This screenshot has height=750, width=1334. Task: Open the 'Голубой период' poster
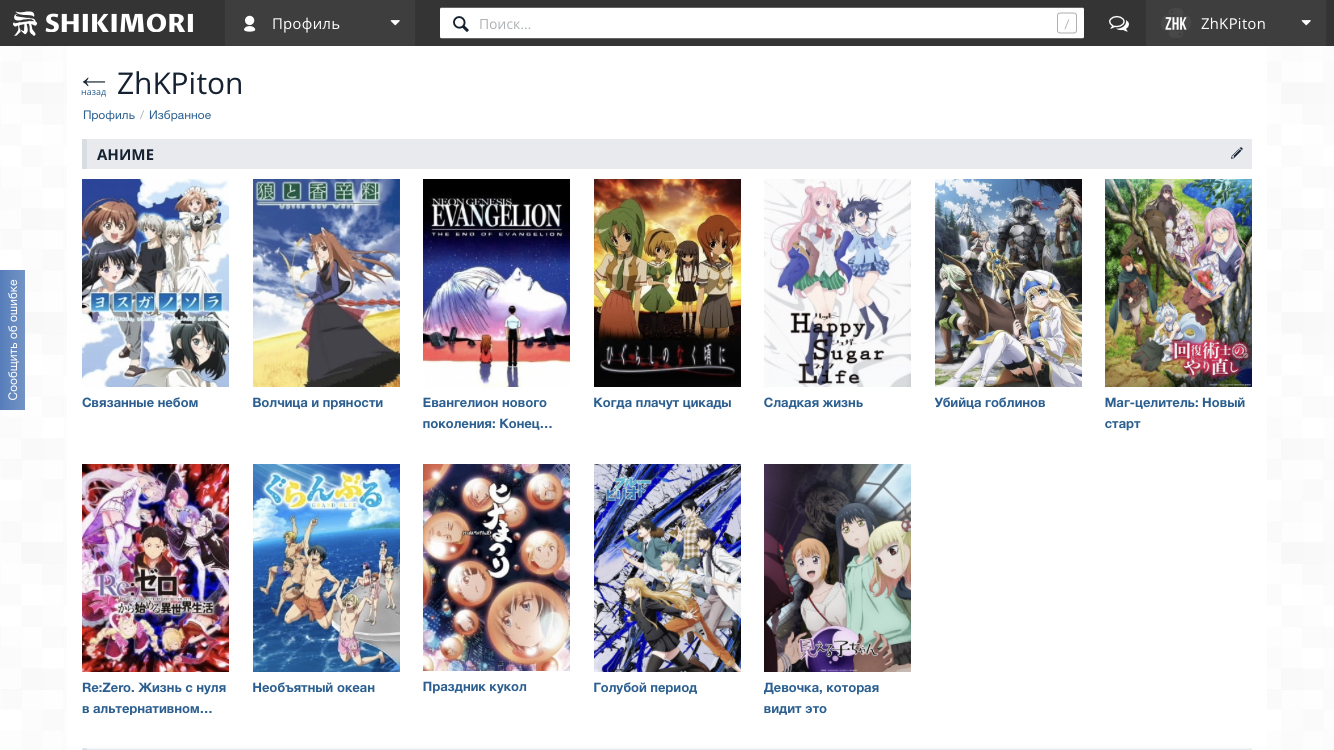click(x=667, y=568)
